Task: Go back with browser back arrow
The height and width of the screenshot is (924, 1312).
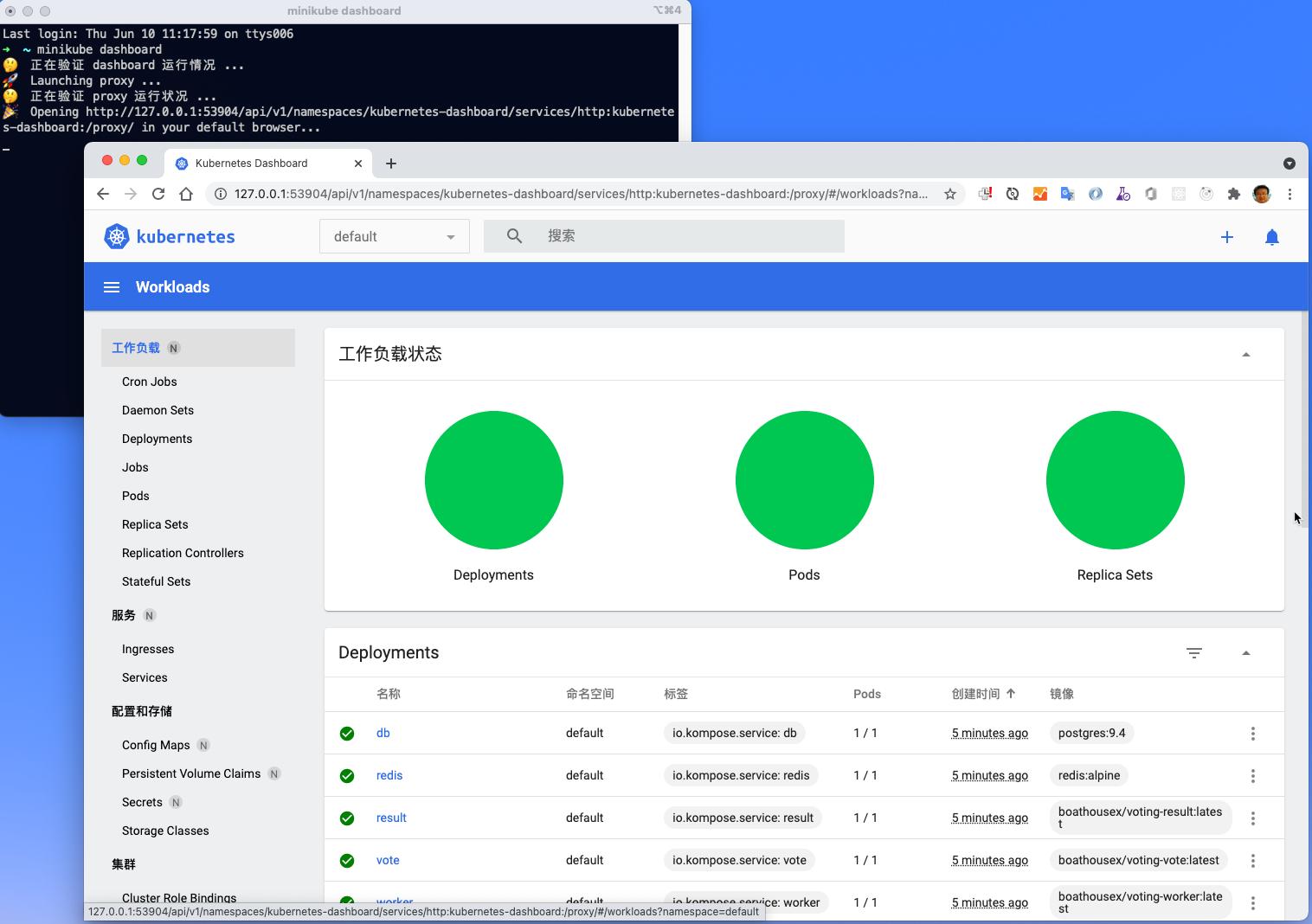Action: click(x=103, y=194)
